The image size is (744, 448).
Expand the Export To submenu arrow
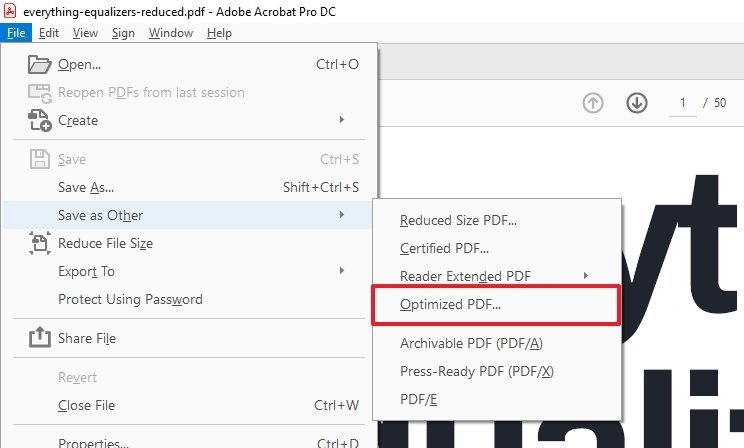click(342, 271)
